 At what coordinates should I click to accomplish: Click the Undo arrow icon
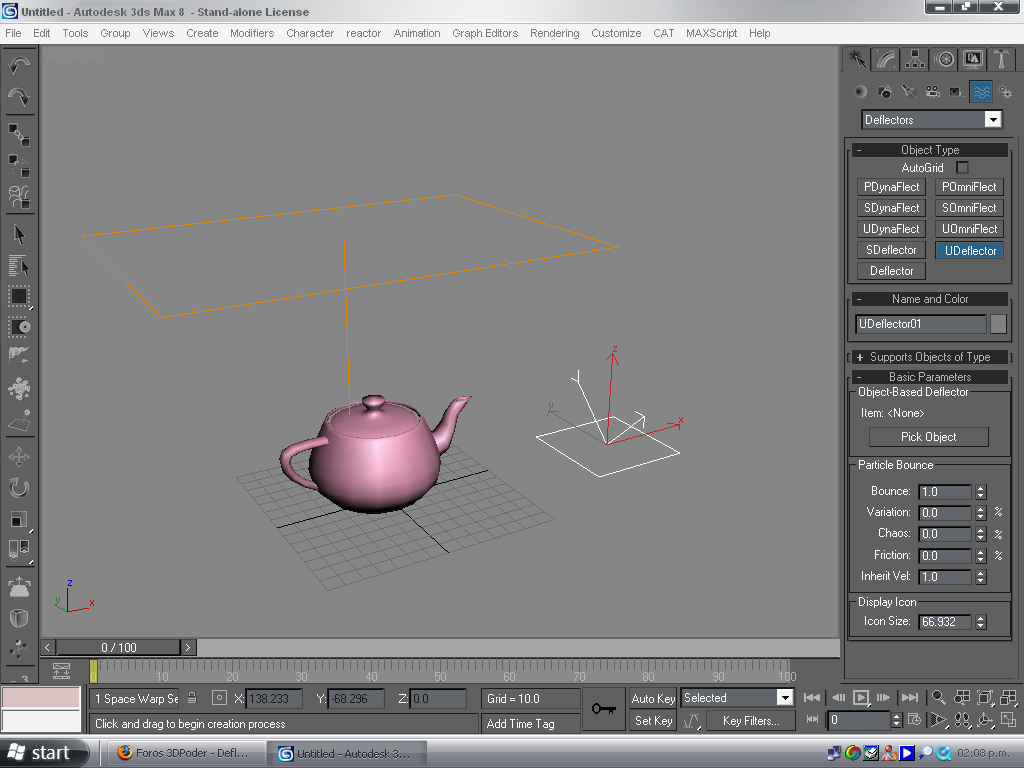tap(20, 66)
